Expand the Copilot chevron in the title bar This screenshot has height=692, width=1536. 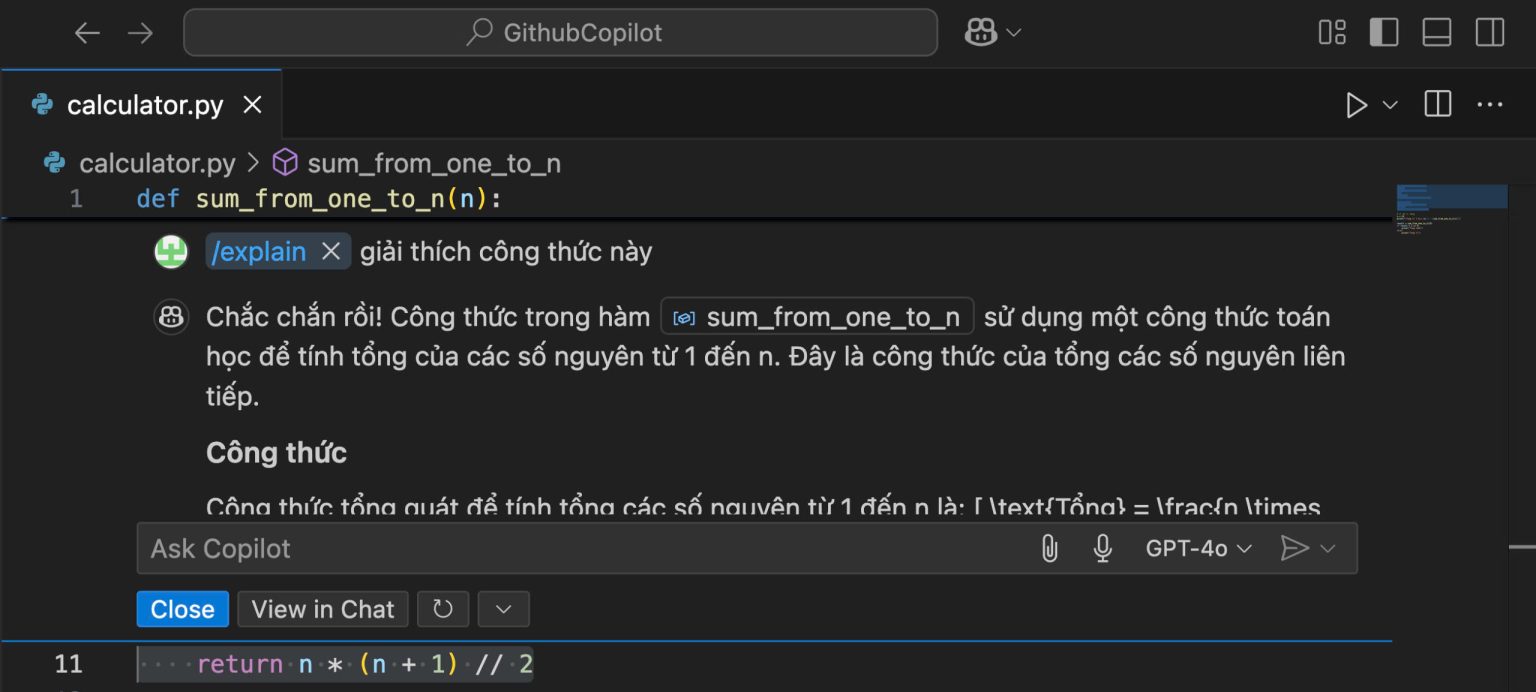coord(1012,32)
